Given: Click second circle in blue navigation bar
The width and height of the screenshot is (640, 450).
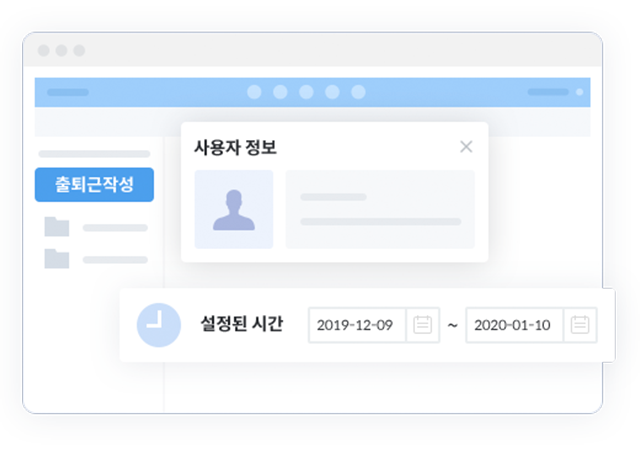Looking at the screenshot, I should pyautogui.click(x=280, y=92).
